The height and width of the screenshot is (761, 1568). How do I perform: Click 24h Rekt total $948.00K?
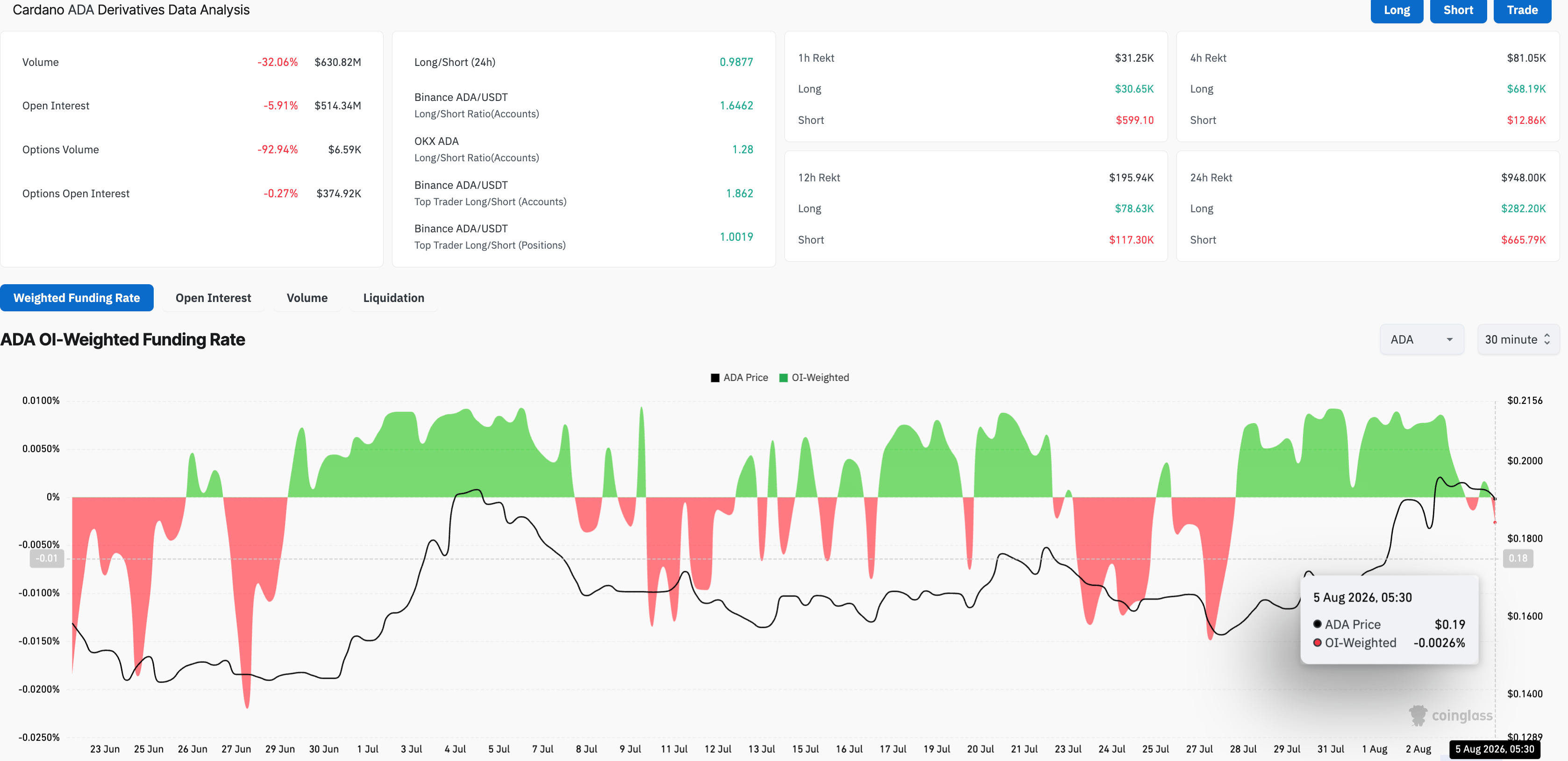click(x=1523, y=178)
